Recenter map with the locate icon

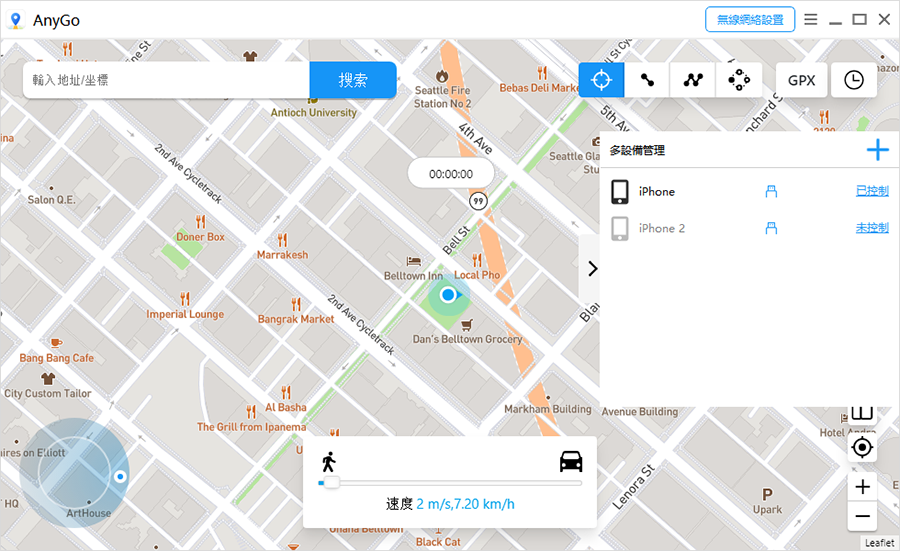862,447
